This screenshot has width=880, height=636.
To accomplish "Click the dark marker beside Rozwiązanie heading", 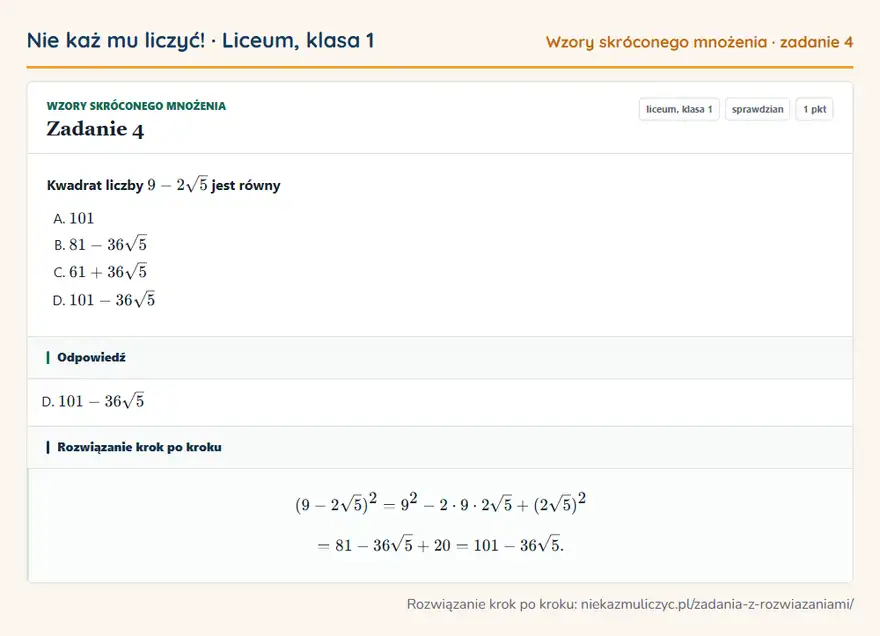I will pos(48,447).
